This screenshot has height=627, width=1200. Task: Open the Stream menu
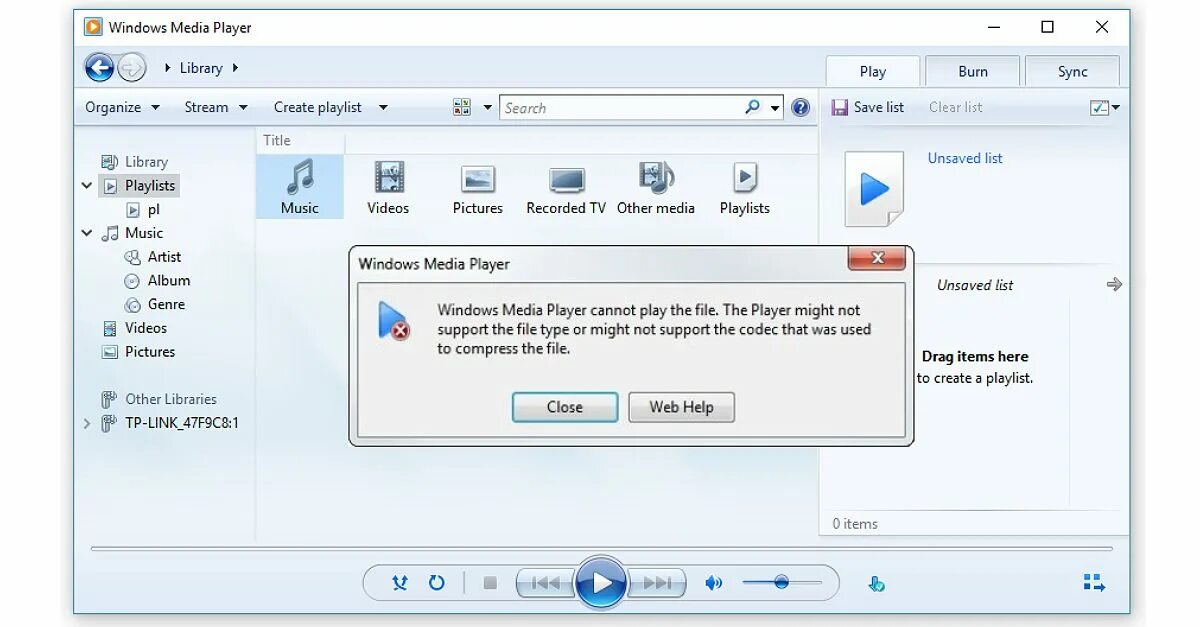pyautogui.click(x=216, y=107)
